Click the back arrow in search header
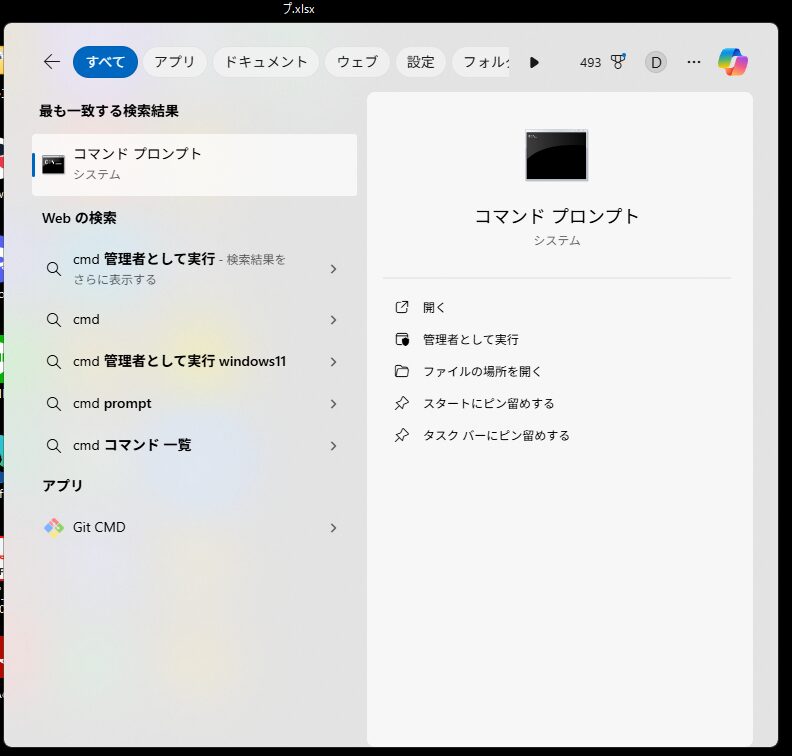 click(x=52, y=62)
